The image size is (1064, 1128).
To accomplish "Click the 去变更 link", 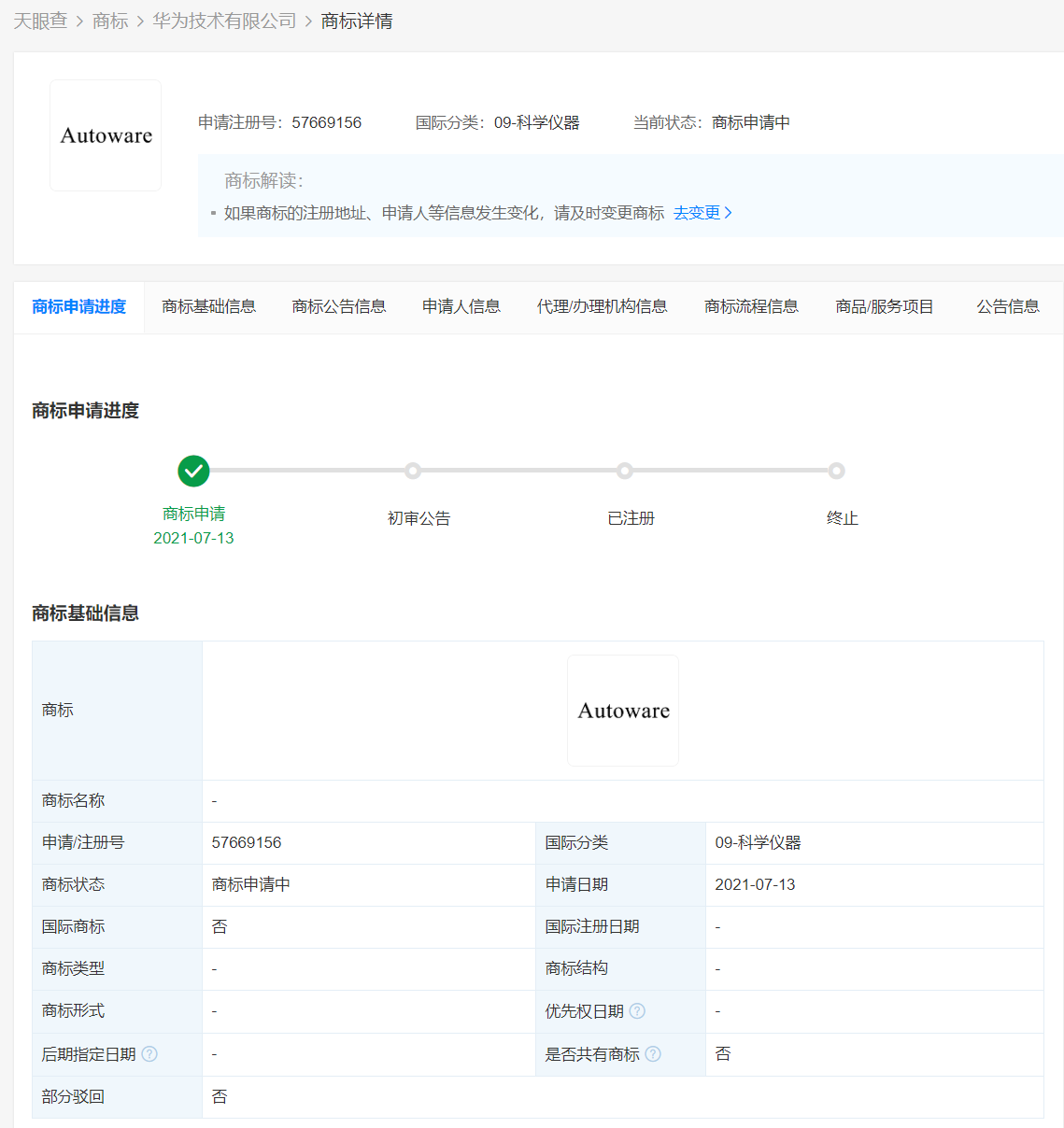I will (697, 213).
